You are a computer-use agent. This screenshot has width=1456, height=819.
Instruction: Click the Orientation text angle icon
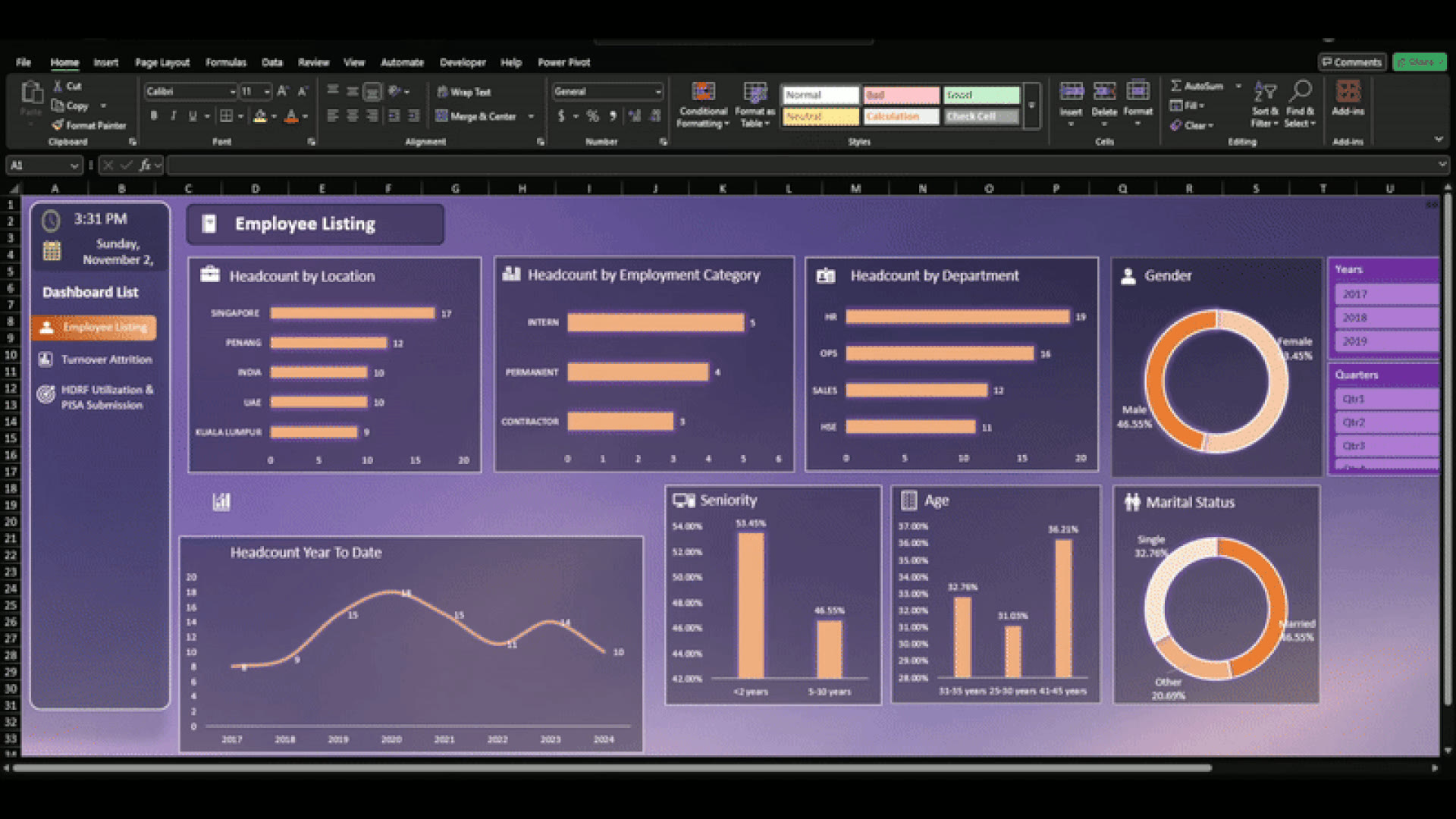point(394,91)
